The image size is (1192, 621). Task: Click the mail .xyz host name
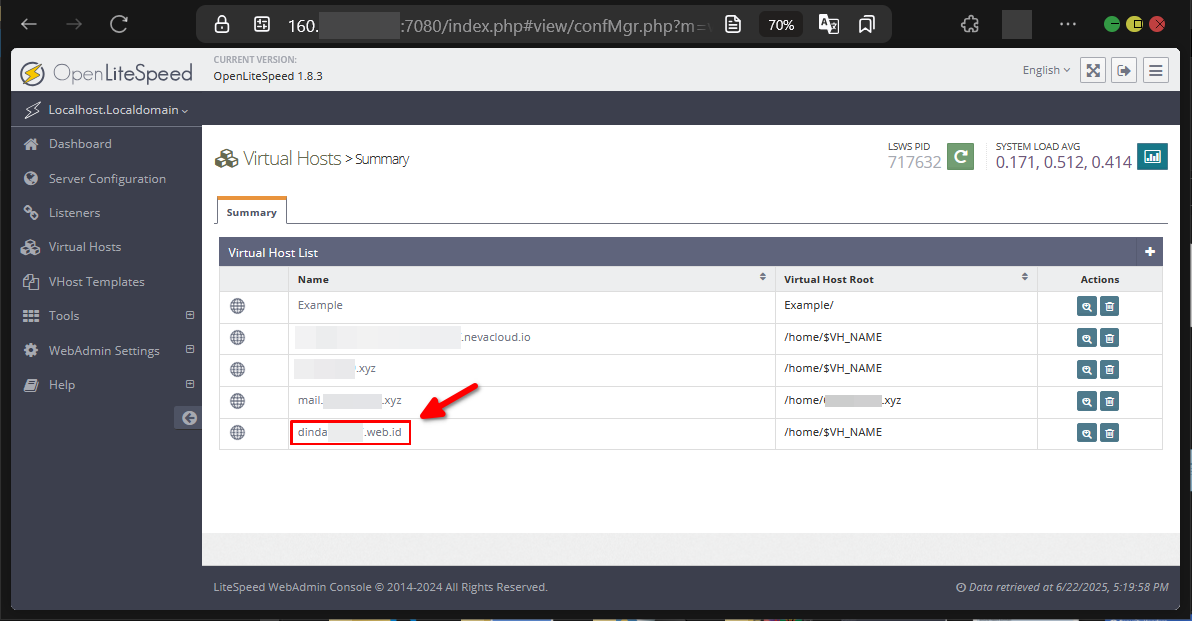pos(350,400)
